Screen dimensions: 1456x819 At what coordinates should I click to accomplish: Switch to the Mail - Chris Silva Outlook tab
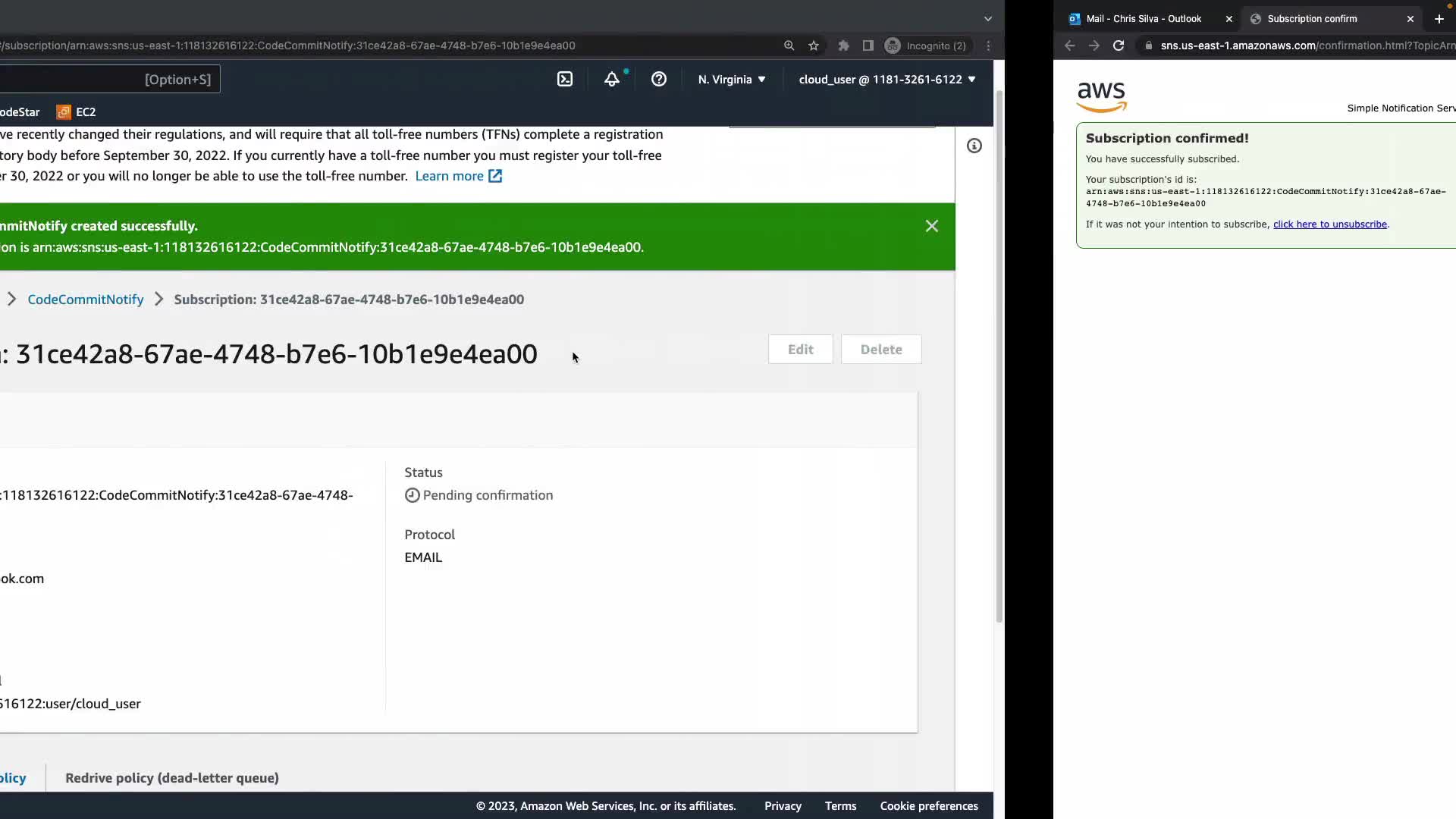point(1143,19)
